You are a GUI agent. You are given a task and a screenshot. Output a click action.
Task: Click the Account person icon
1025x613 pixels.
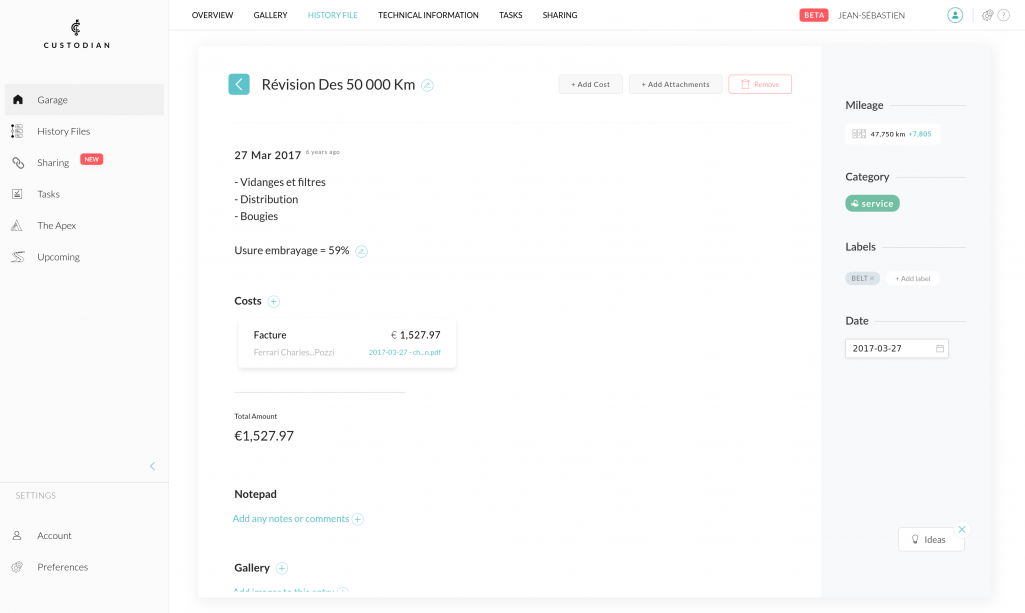[17, 535]
